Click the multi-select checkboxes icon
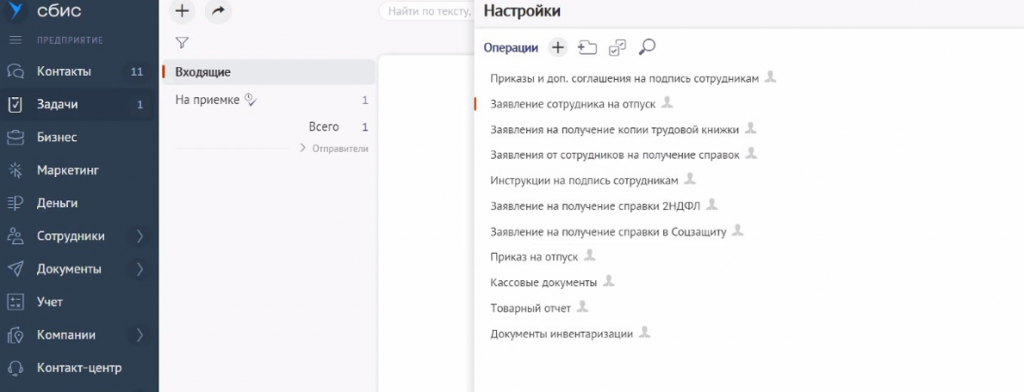The height and width of the screenshot is (392, 1024). [x=617, y=47]
